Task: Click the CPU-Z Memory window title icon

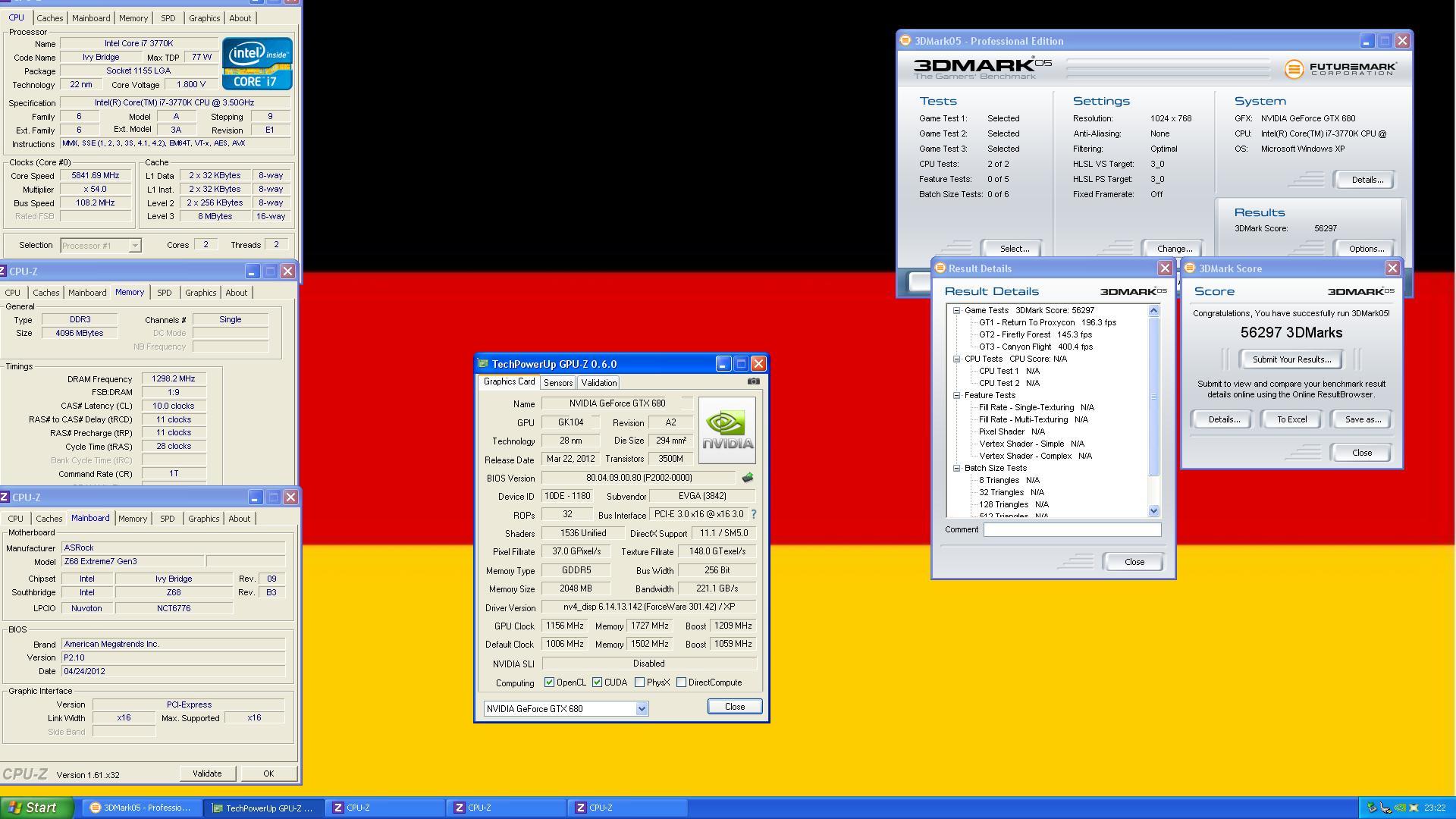Action: click(x=5, y=271)
